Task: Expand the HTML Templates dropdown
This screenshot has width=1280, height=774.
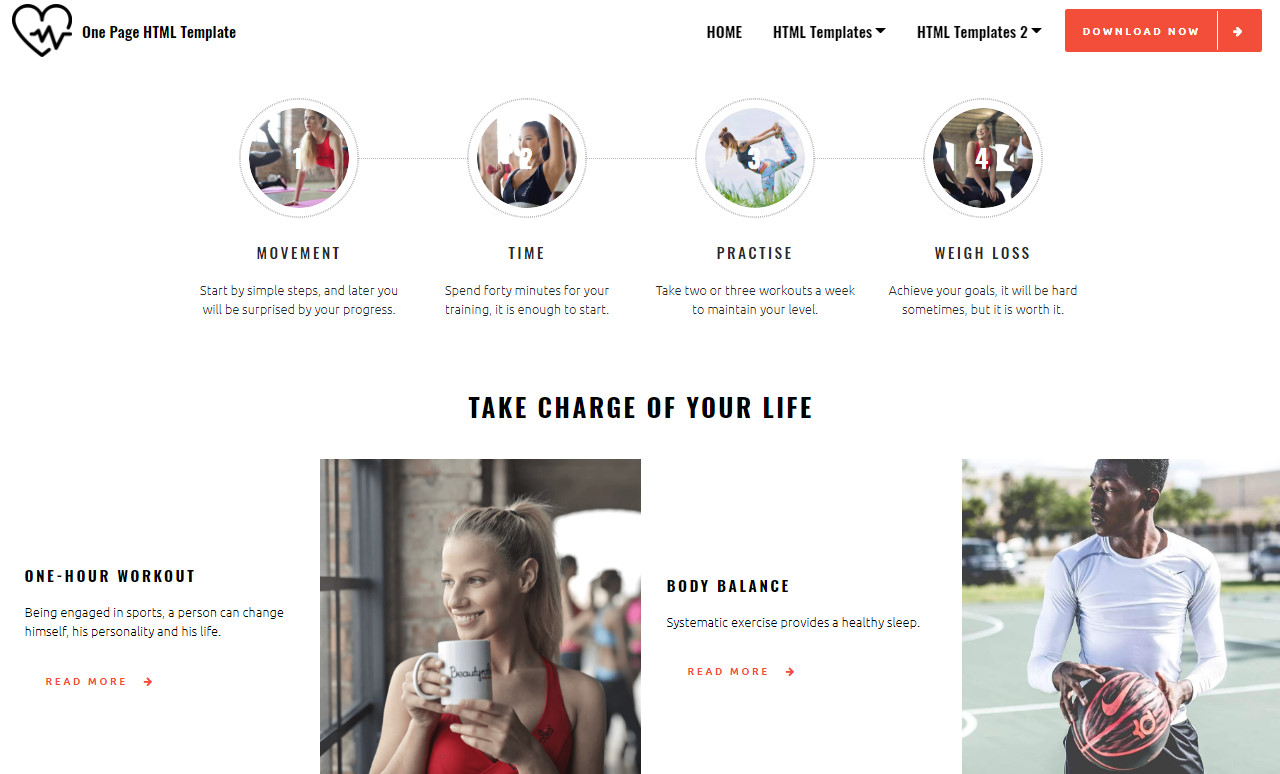Action: tap(829, 32)
